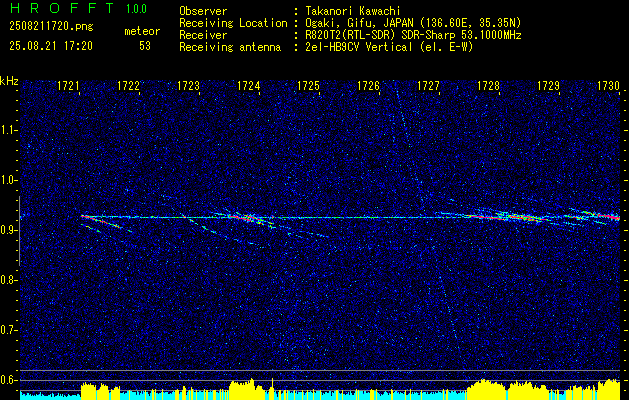Click the Receiving antenna field label
Image resolution: width=629 pixels, height=400 pixels.
[230, 47]
